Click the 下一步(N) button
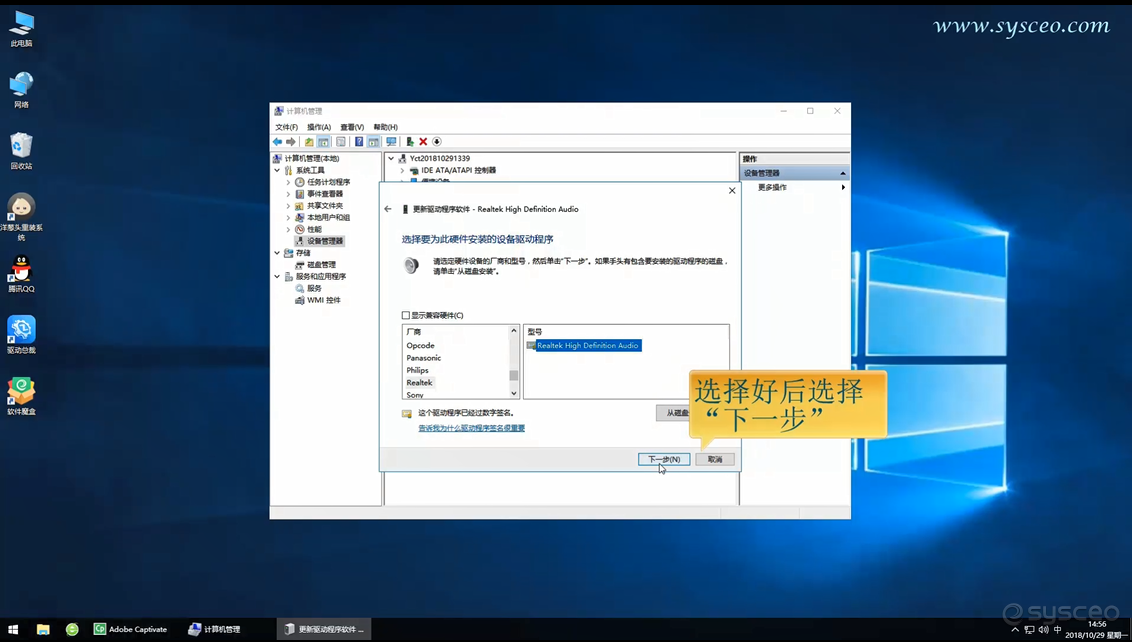1132x642 pixels. pyautogui.click(x=663, y=459)
